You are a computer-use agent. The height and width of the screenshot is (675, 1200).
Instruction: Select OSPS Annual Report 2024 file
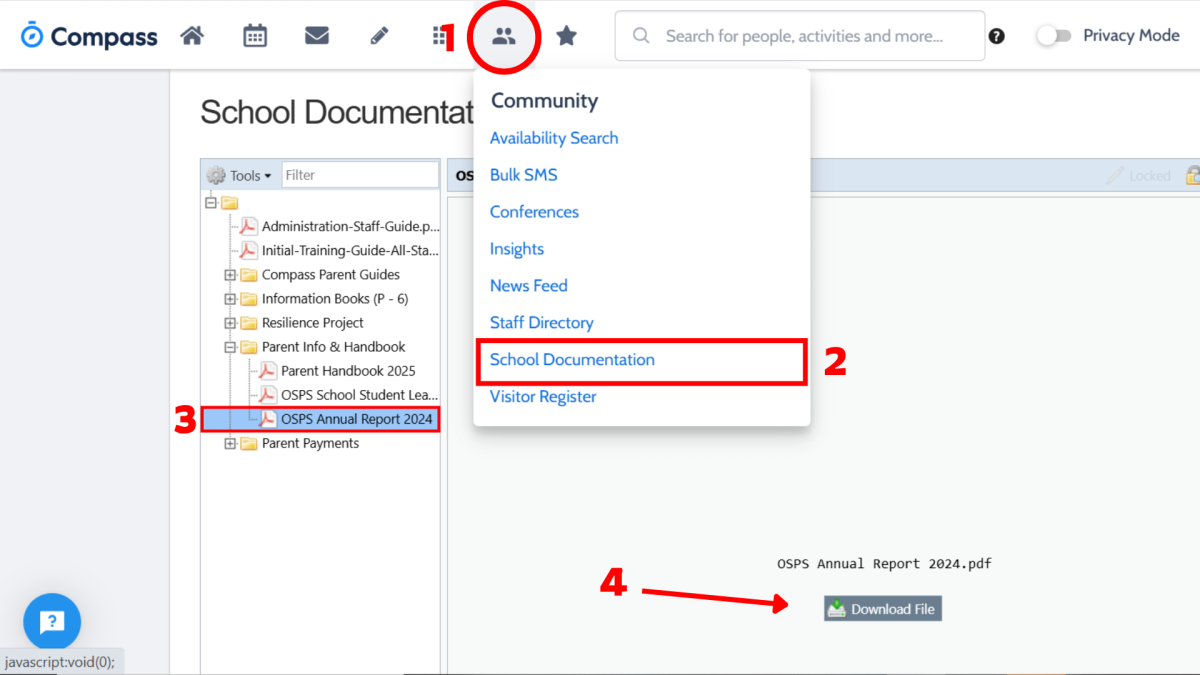tap(356, 419)
